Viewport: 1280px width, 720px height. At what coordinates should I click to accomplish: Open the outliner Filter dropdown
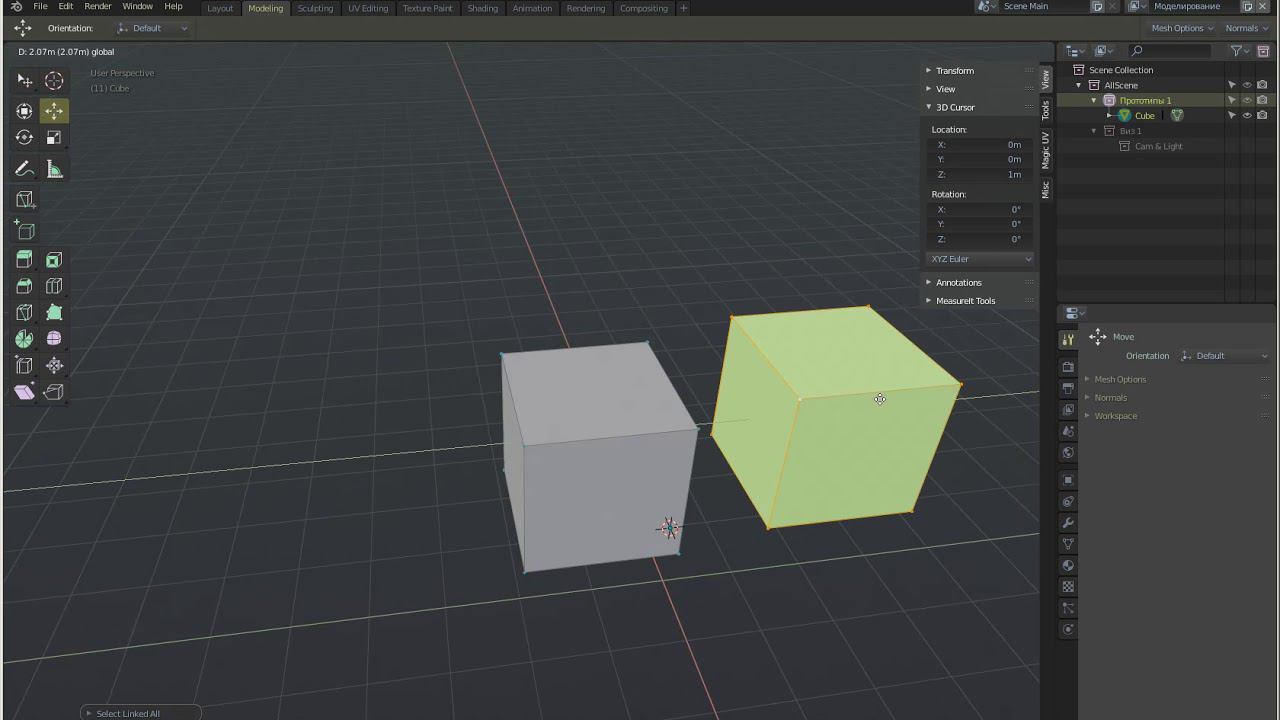point(1240,51)
